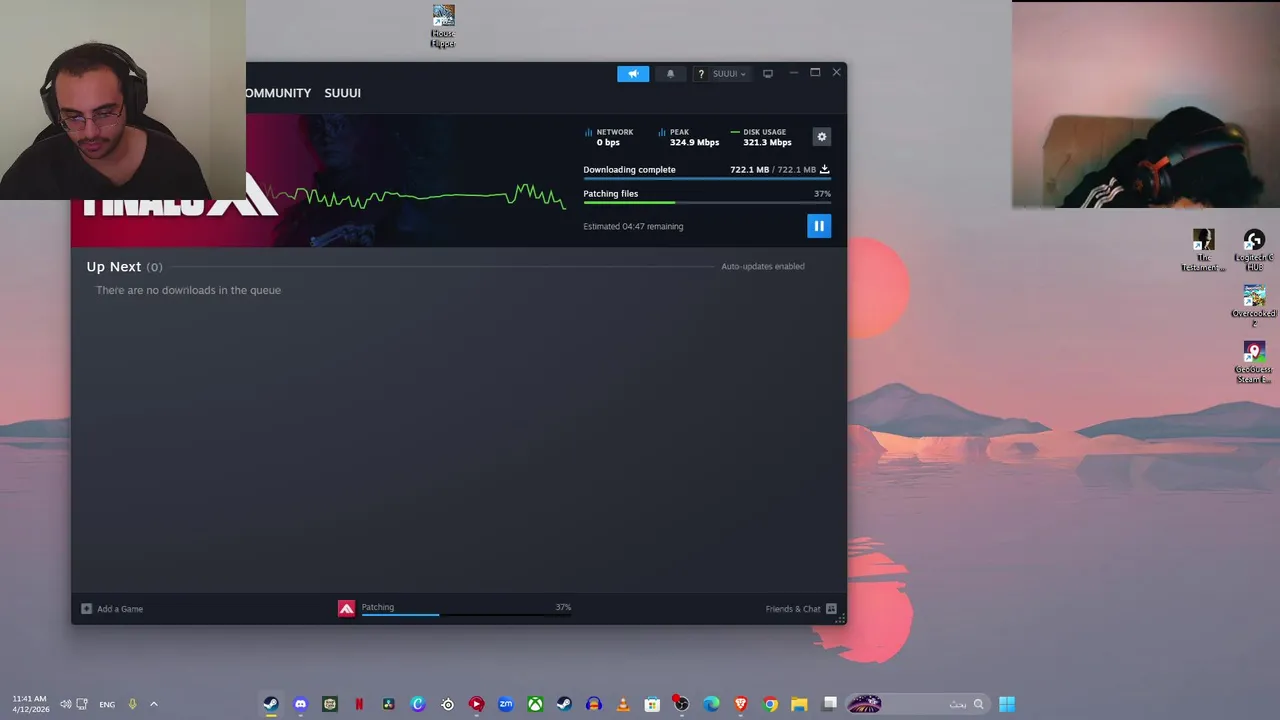Click the green Patching files progress bar

click(x=707, y=203)
